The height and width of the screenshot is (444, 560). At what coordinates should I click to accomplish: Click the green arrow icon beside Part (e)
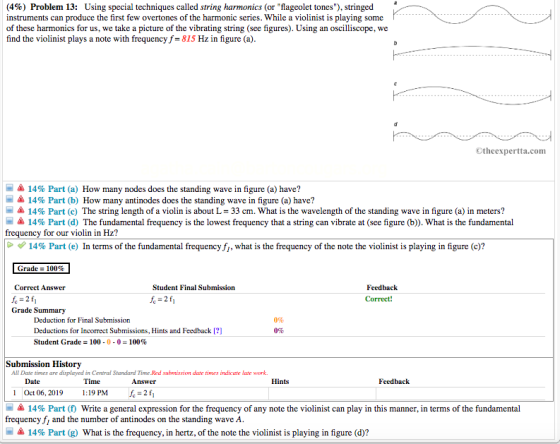pyautogui.click(x=10, y=245)
